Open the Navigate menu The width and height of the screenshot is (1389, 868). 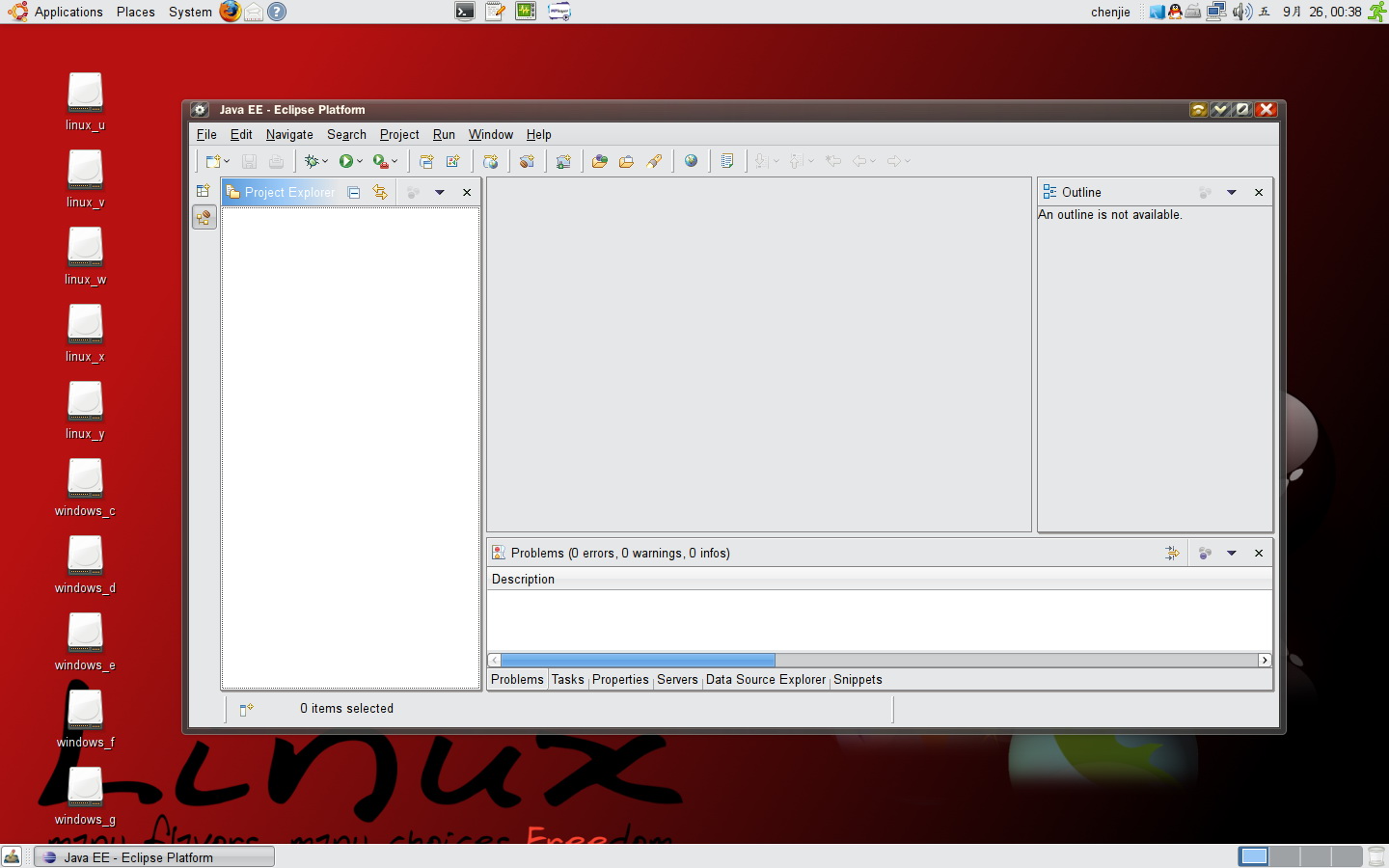289,134
